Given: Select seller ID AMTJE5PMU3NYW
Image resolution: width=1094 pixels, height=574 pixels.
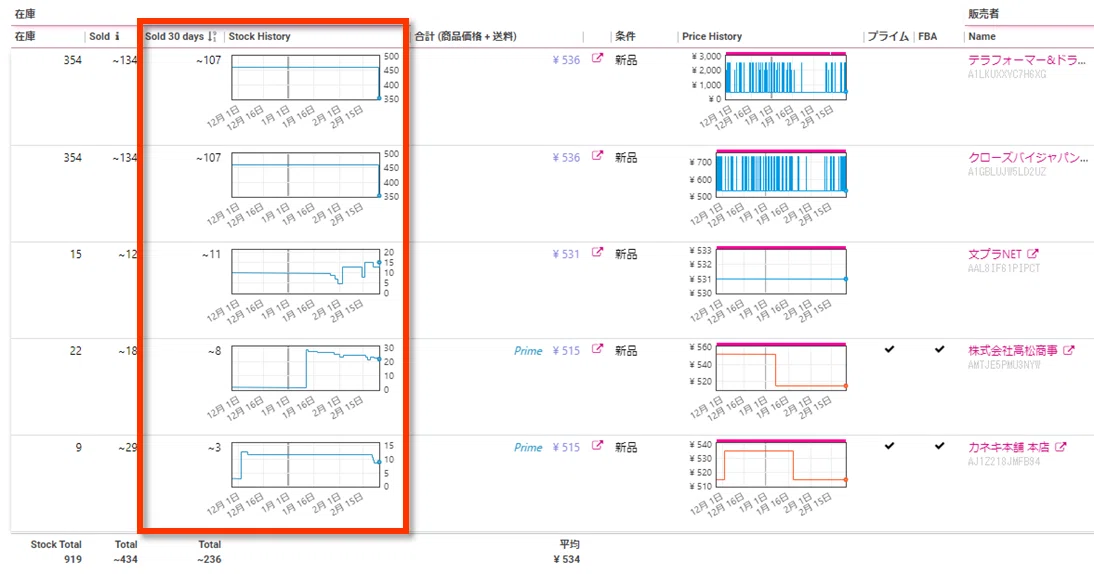Looking at the screenshot, I should (x=1004, y=364).
